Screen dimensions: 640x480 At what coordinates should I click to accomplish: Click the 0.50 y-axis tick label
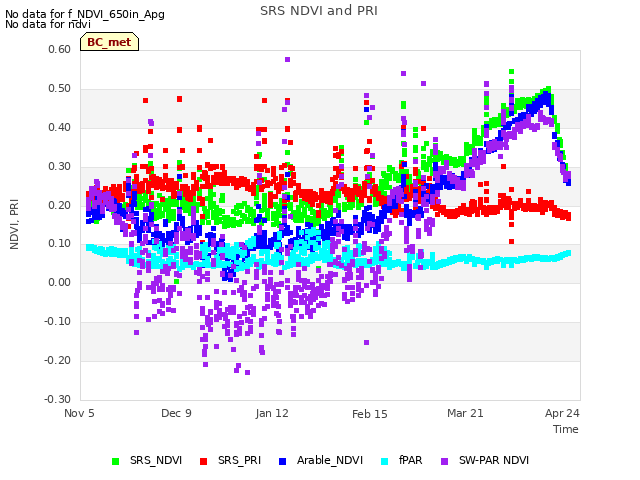[x=60, y=89]
